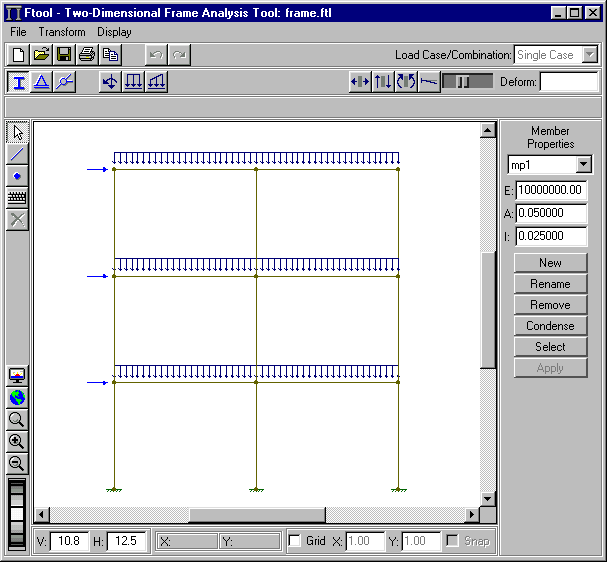Show deformed configuration diagram

pos(429,82)
